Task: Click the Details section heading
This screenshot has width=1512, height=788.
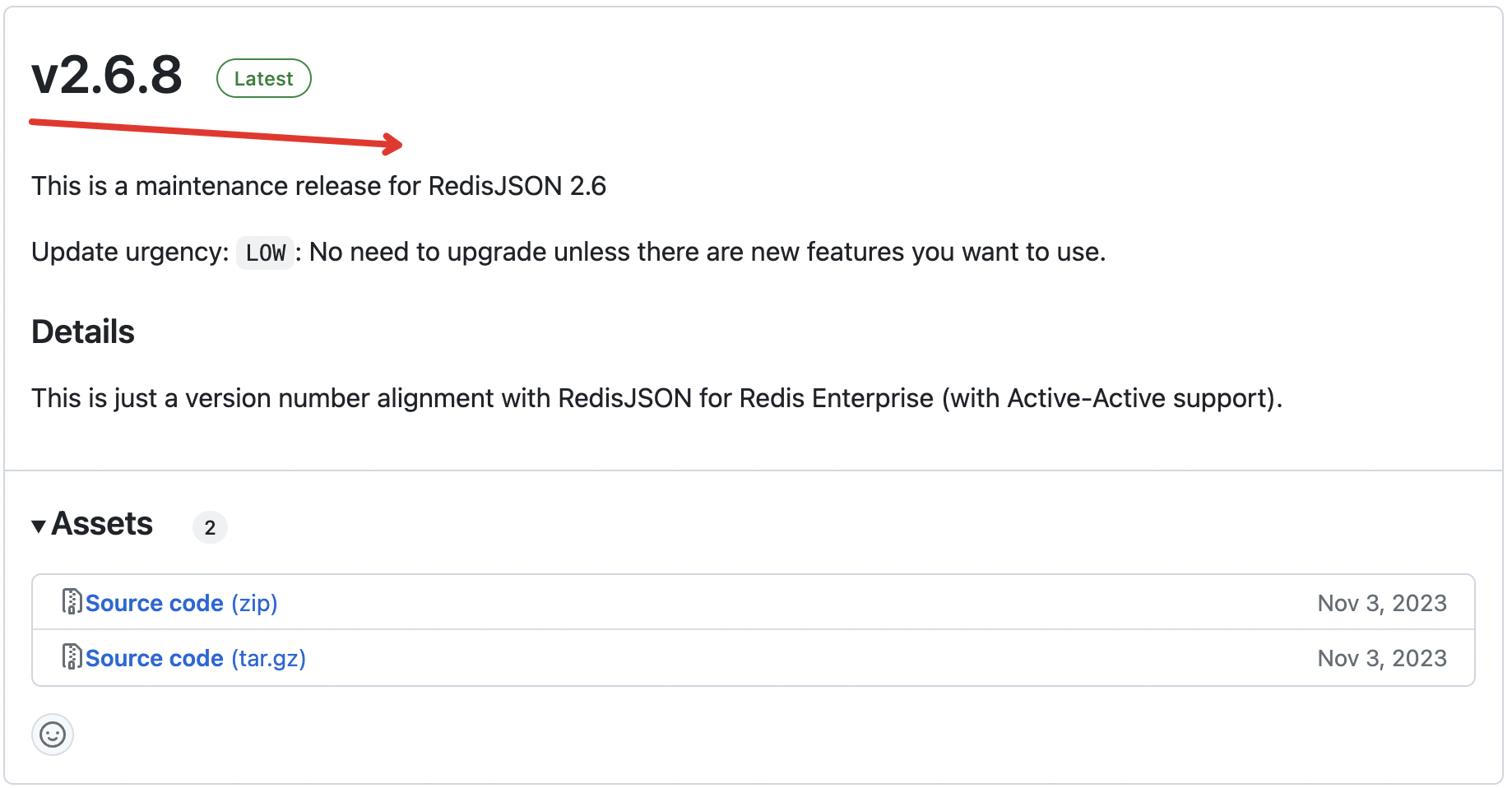Action: tap(83, 332)
